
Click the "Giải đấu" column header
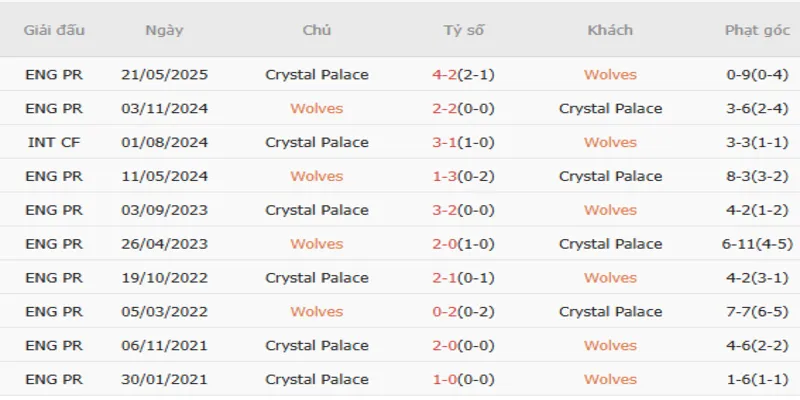54,30
